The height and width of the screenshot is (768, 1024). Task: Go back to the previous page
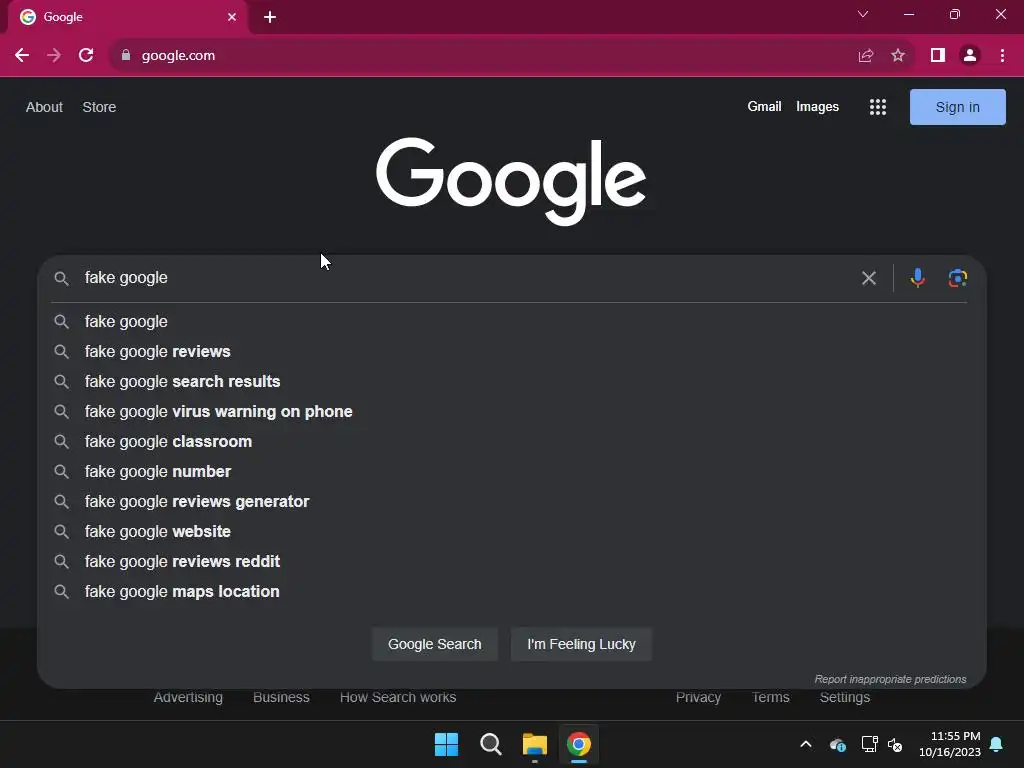click(22, 56)
